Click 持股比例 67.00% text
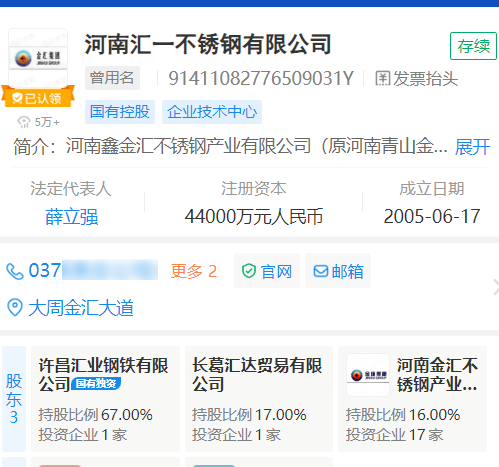499x467 pixels. coord(95,415)
